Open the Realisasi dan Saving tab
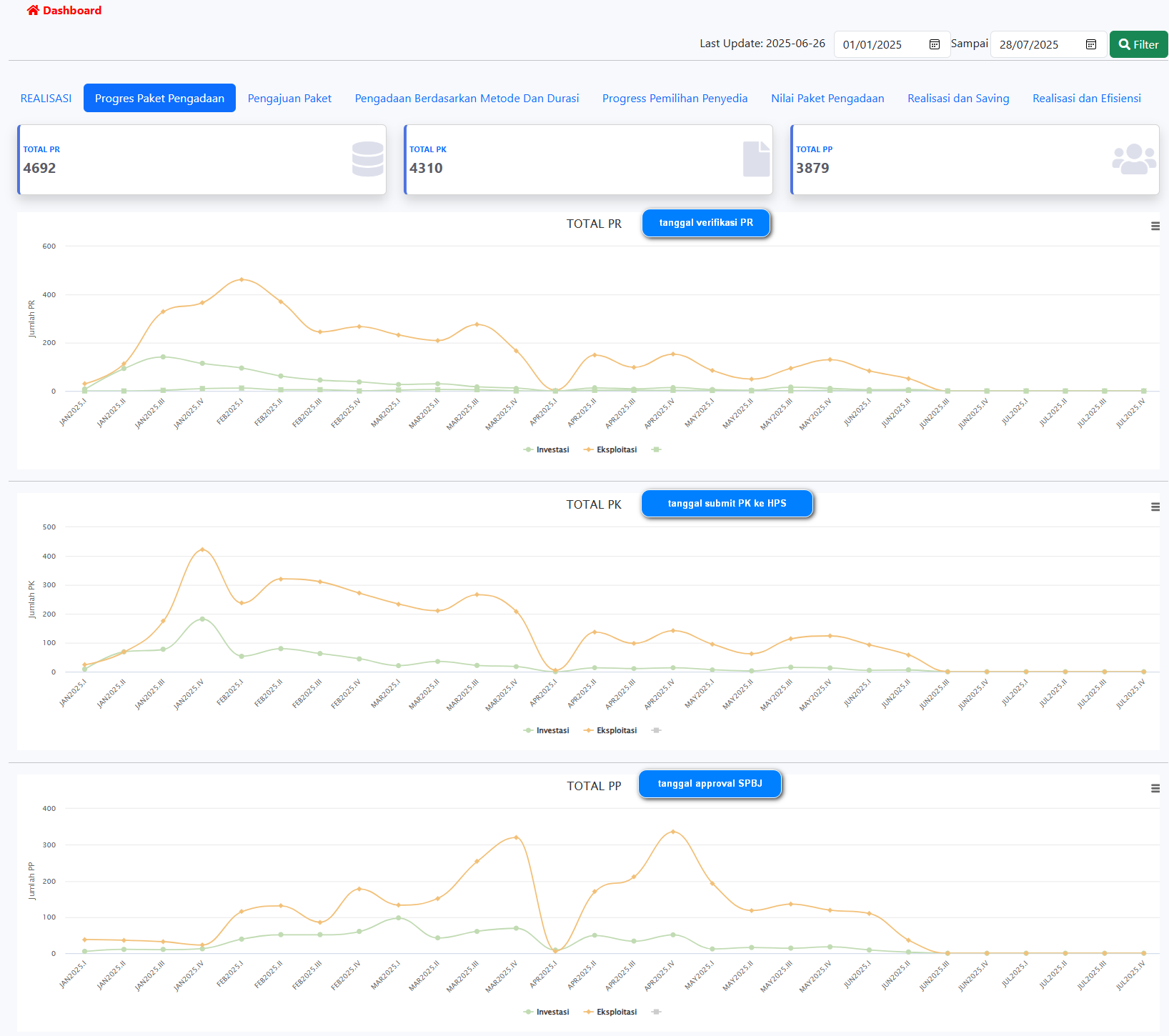 pos(958,99)
